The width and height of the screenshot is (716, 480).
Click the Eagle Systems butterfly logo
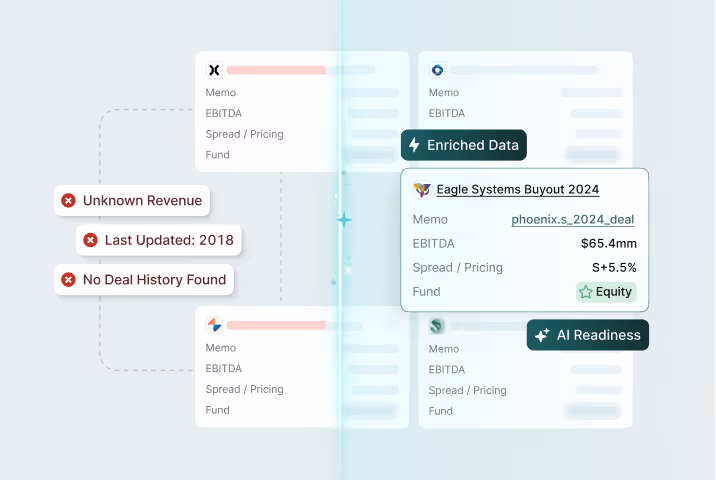[422, 190]
